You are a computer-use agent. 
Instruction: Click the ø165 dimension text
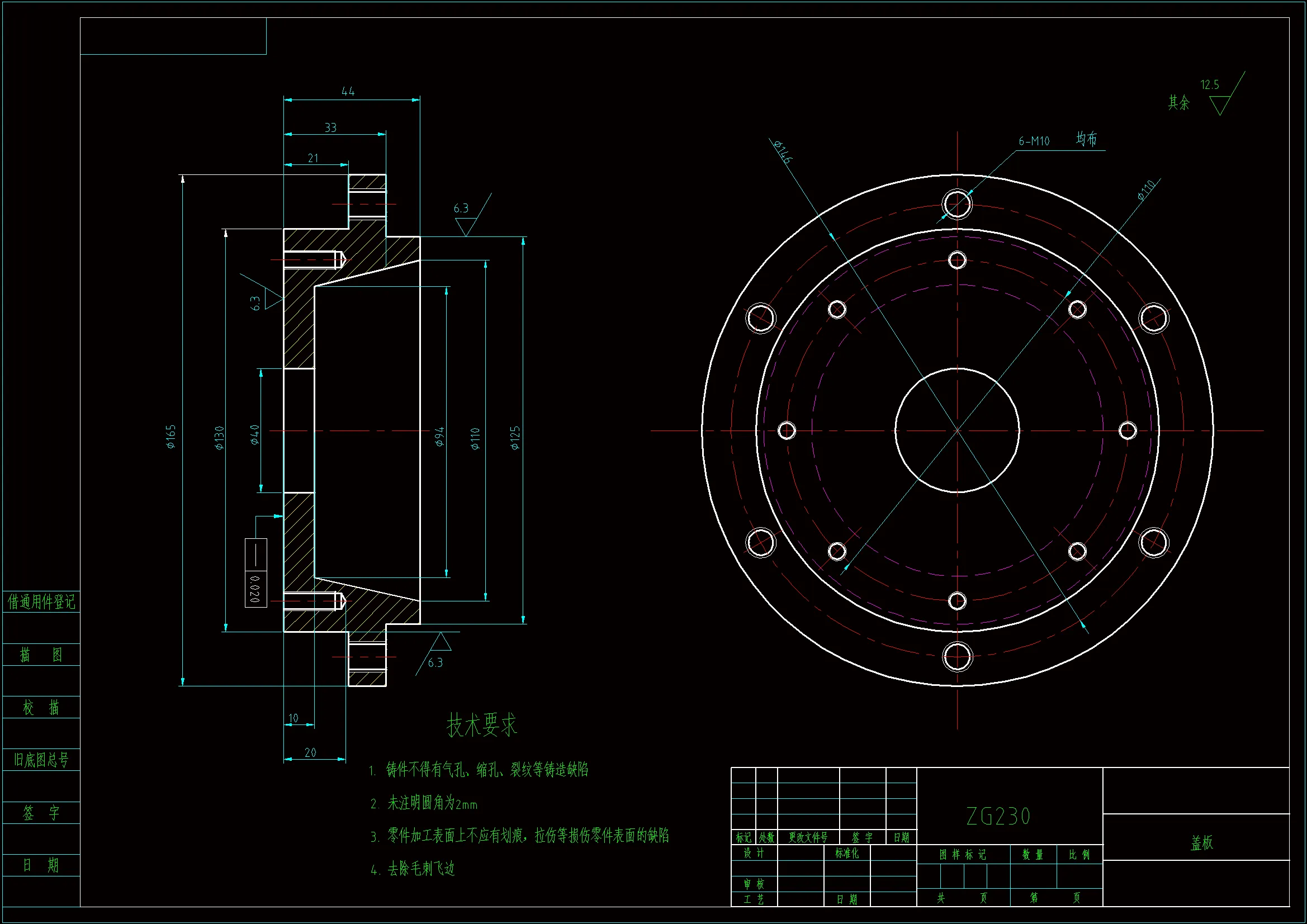pyautogui.click(x=172, y=437)
